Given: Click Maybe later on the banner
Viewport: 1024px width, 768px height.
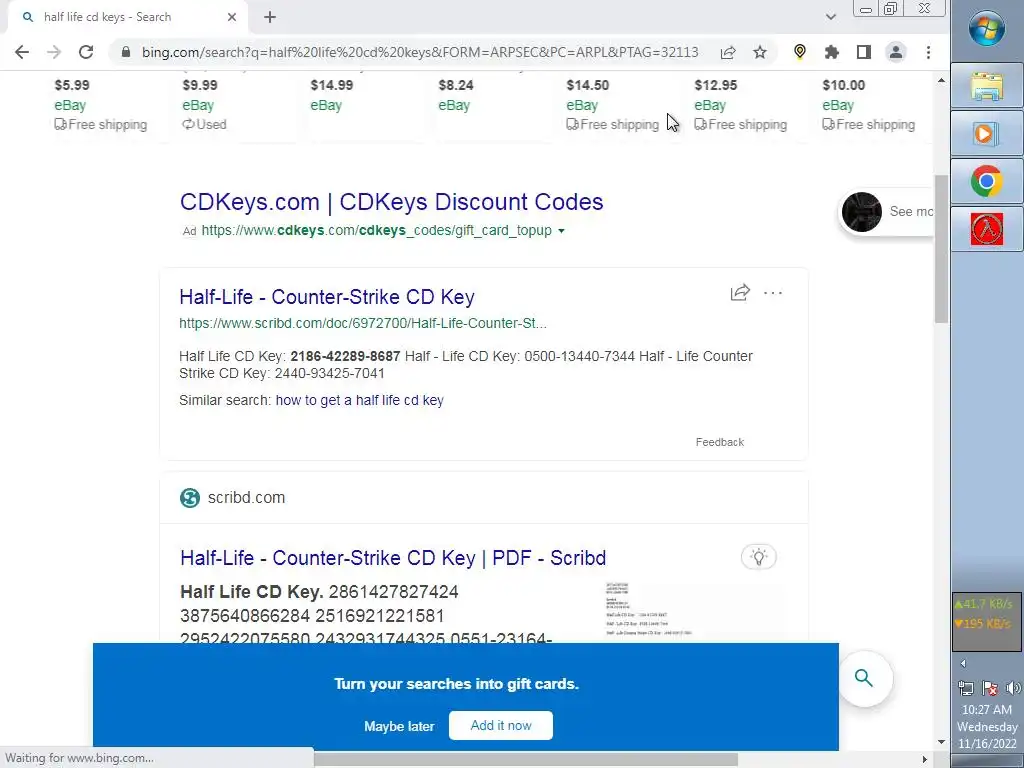Looking at the screenshot, I should [x=399, y=726].
